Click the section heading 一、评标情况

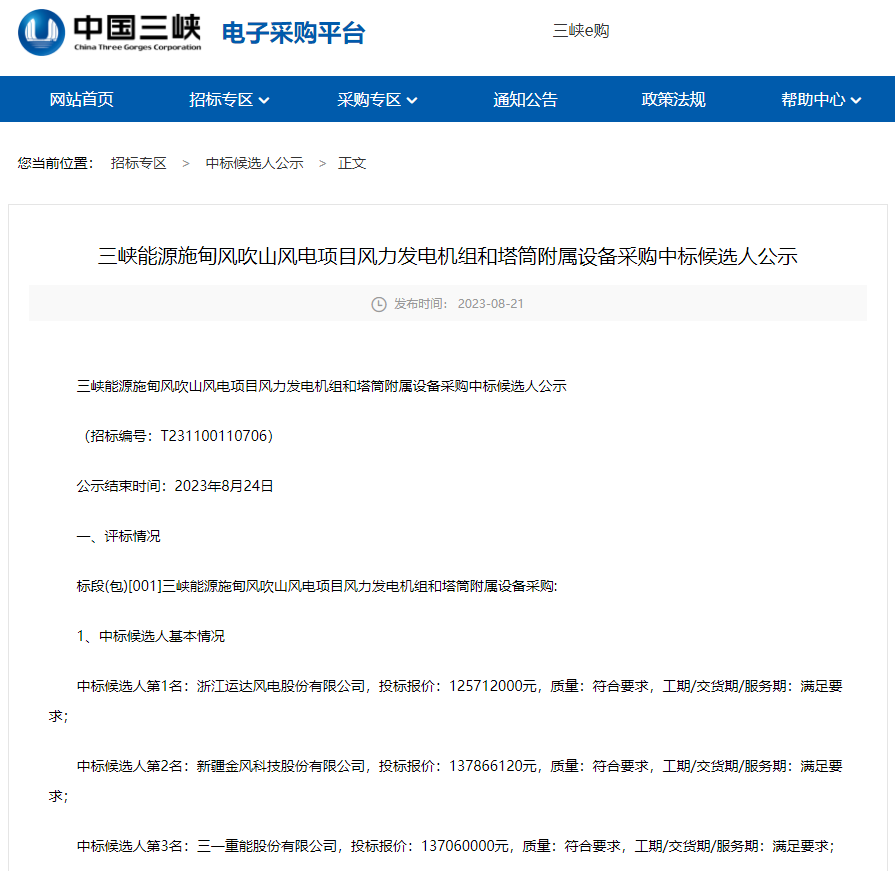(118, 536)
